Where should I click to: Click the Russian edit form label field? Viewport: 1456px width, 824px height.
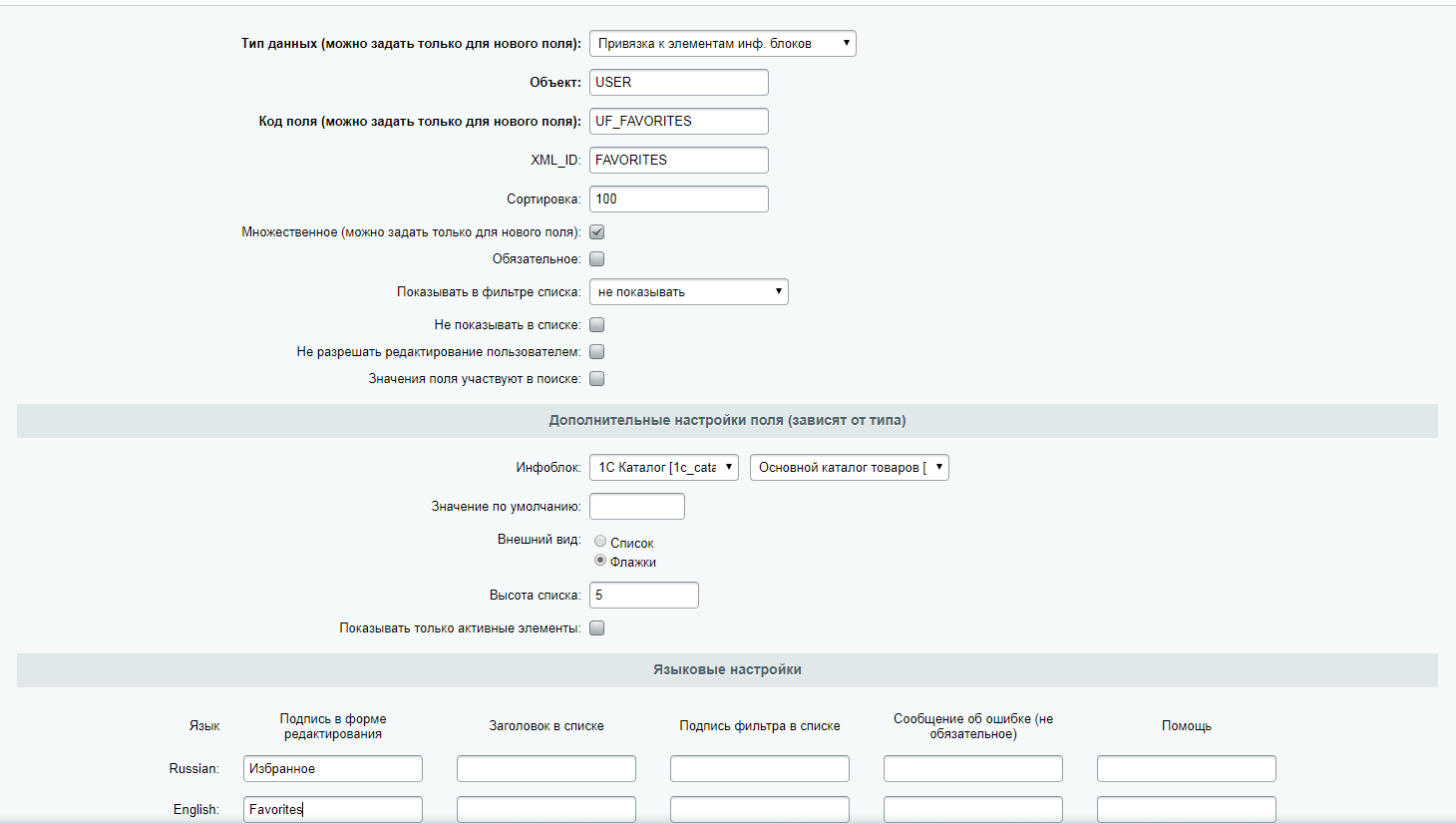click(332, 769)
